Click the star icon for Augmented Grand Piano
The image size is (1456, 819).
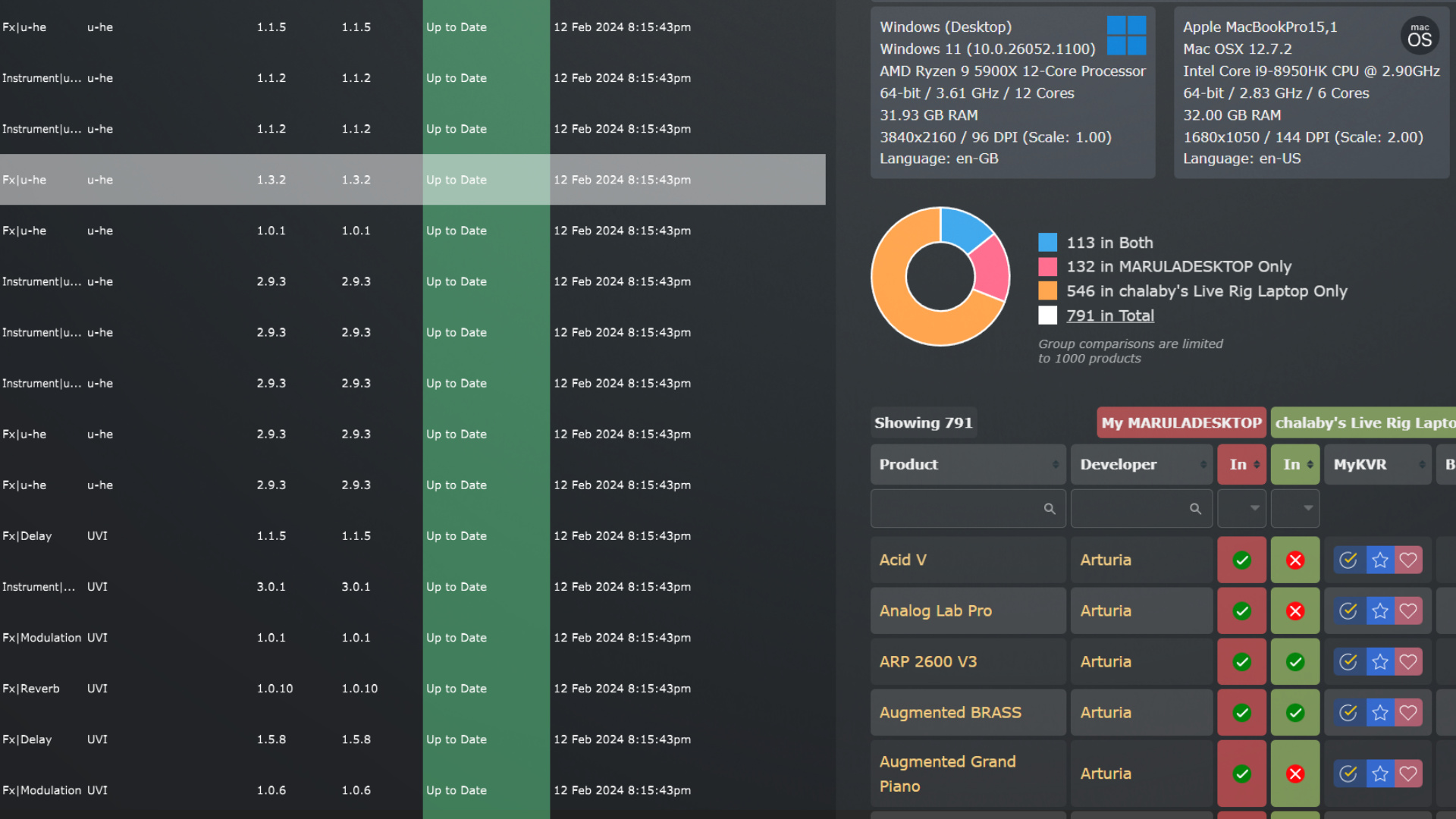tap(1380, 773)
